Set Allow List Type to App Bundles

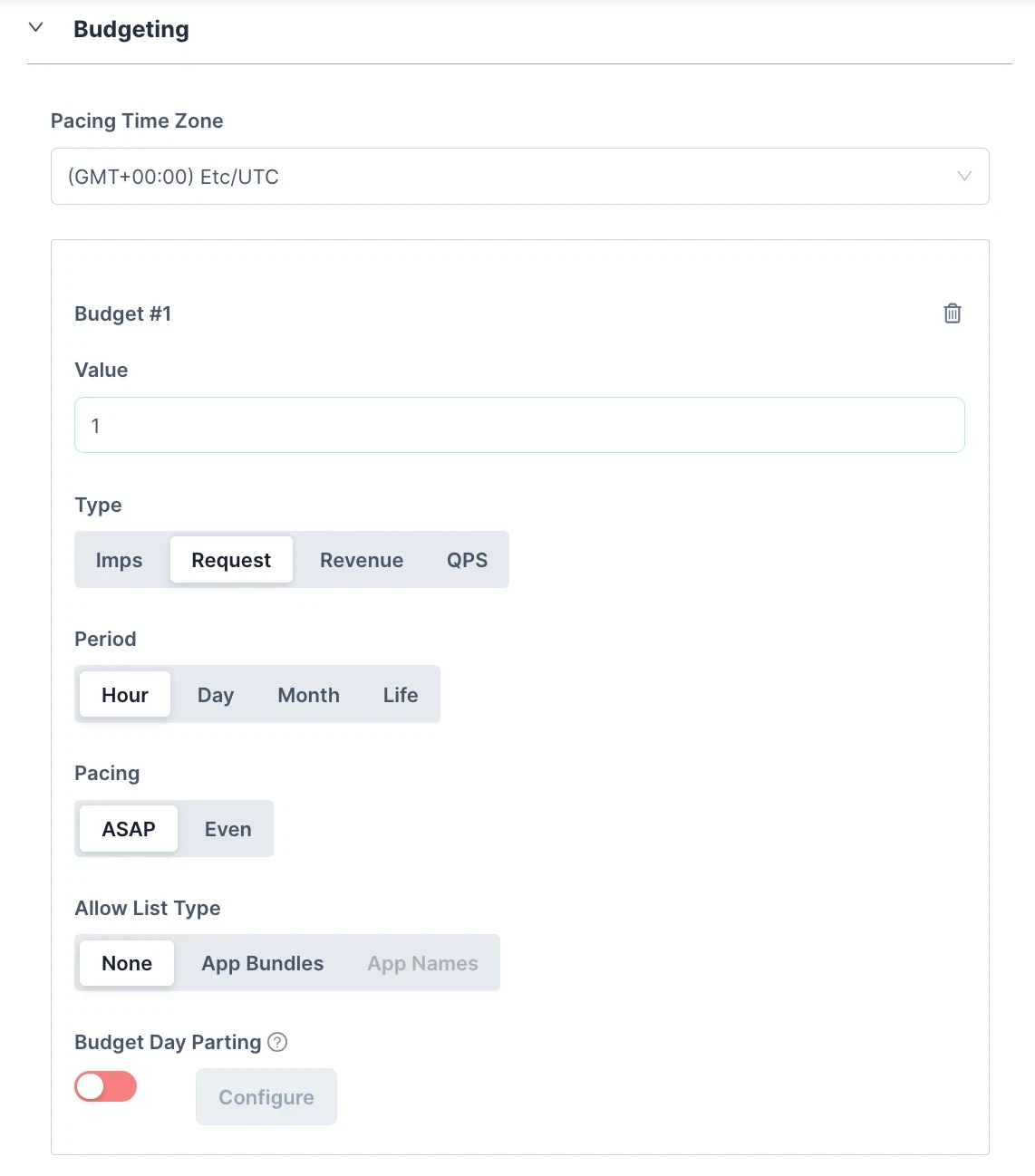(x=263, y=963)
